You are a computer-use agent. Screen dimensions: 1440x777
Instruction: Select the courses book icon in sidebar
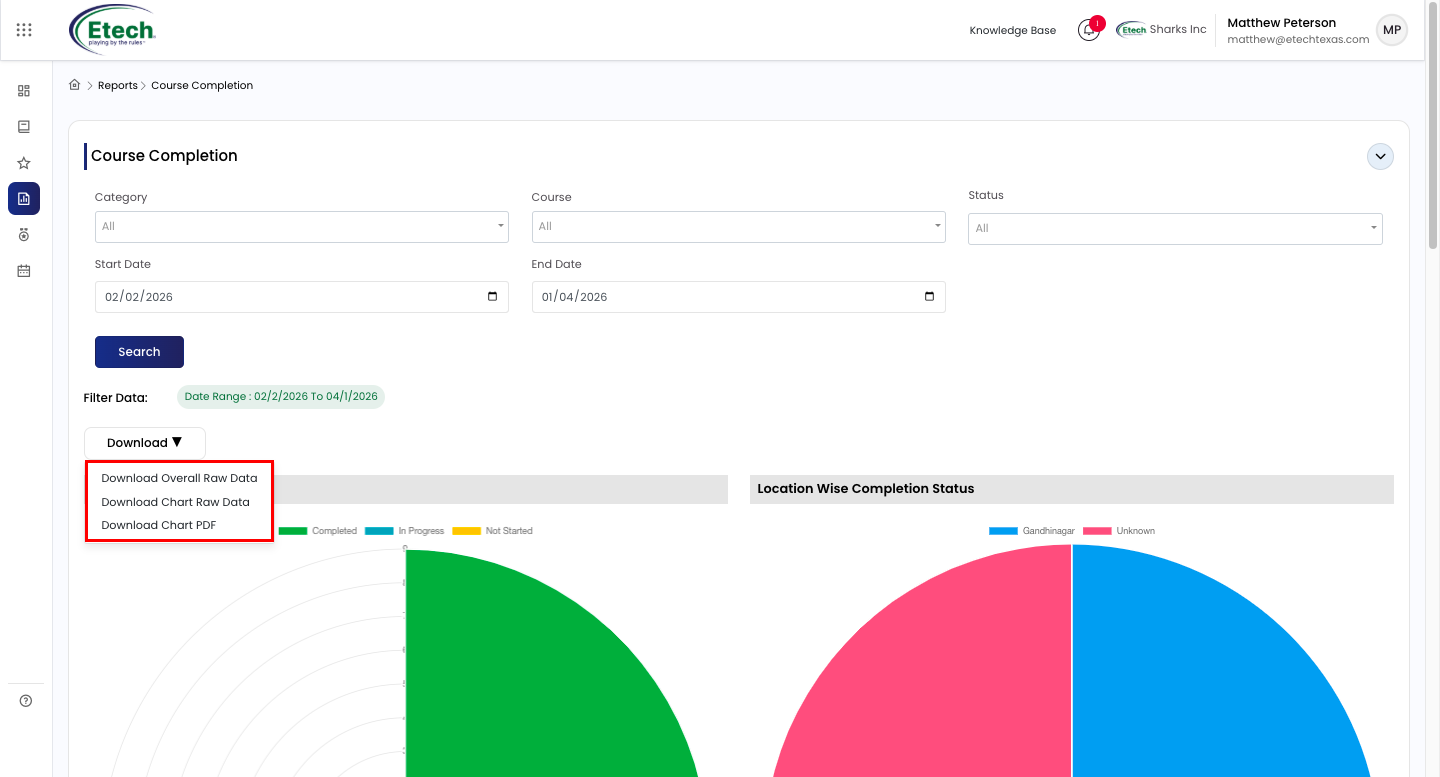pos(24,127)
